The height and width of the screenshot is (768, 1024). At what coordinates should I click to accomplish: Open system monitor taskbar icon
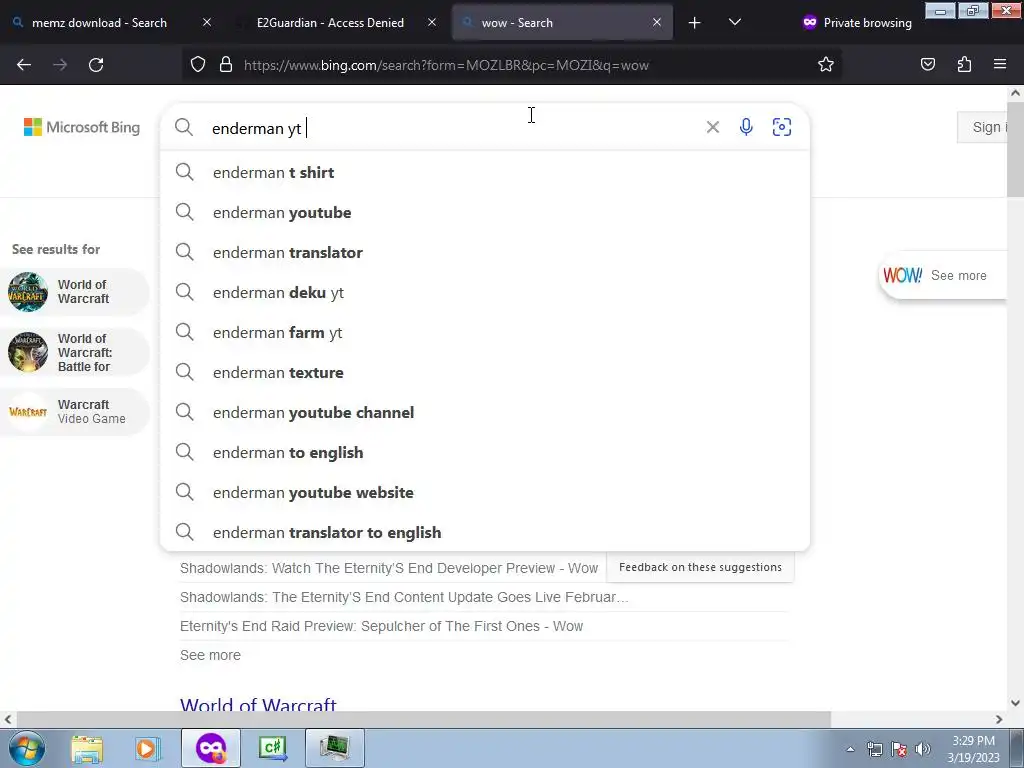[x=335, y=748]
